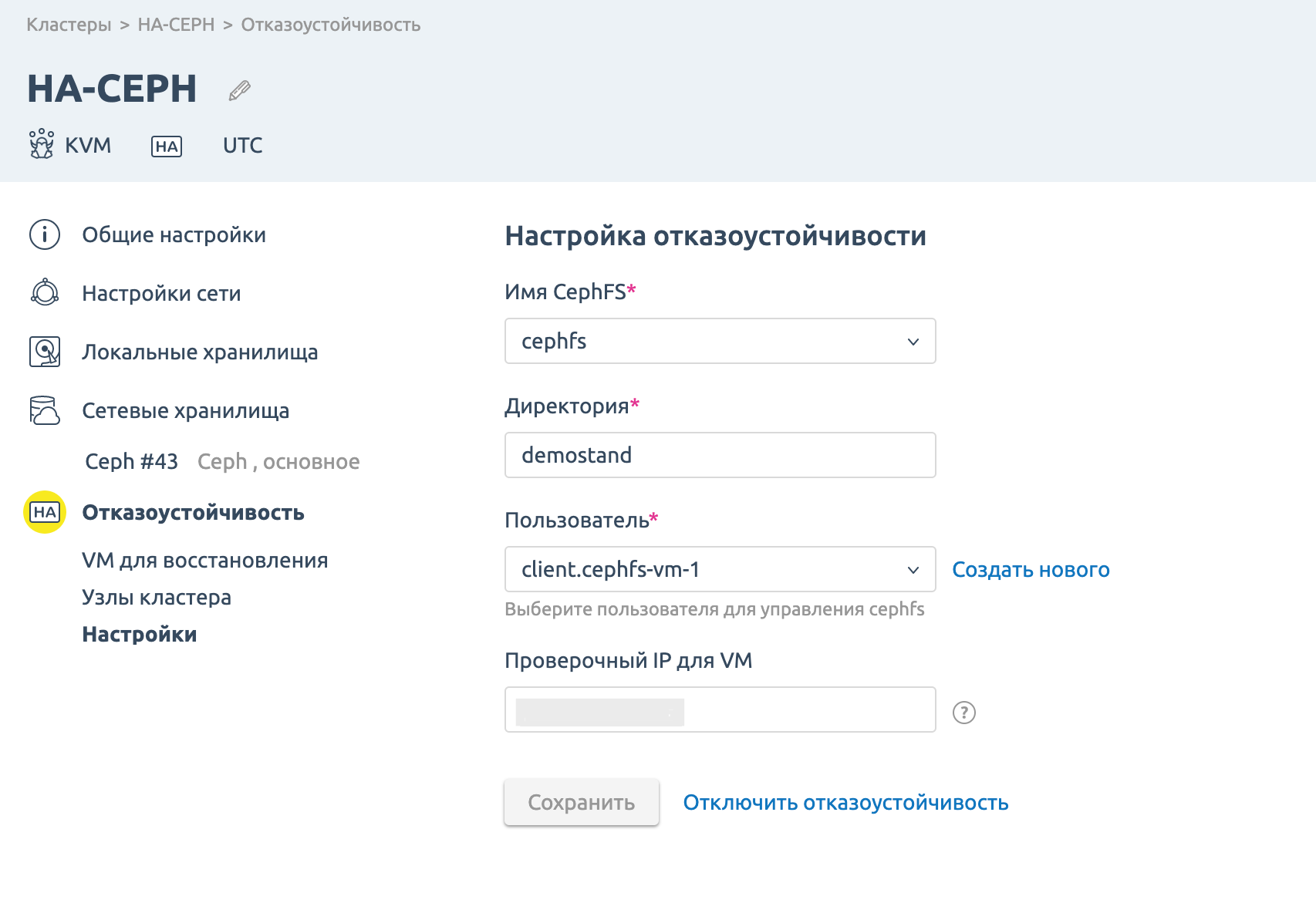The height and width of the screenshot is (910, 1316).
Task: Open Сетевые хранилища section
Action: click(x=186, y=410)
